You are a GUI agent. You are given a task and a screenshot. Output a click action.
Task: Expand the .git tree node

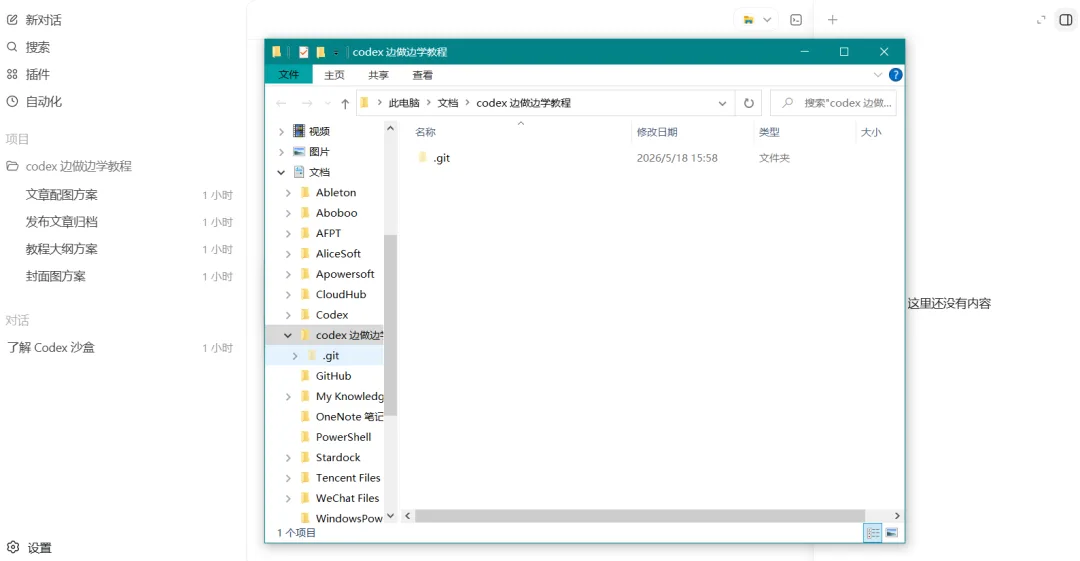[295, 356]
